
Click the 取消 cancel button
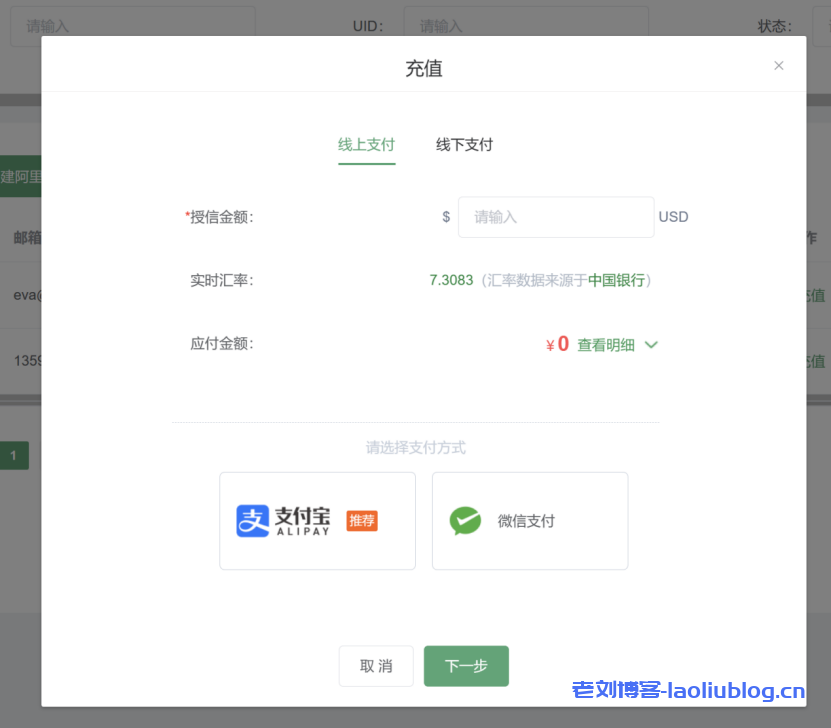[x=376, y=666]
